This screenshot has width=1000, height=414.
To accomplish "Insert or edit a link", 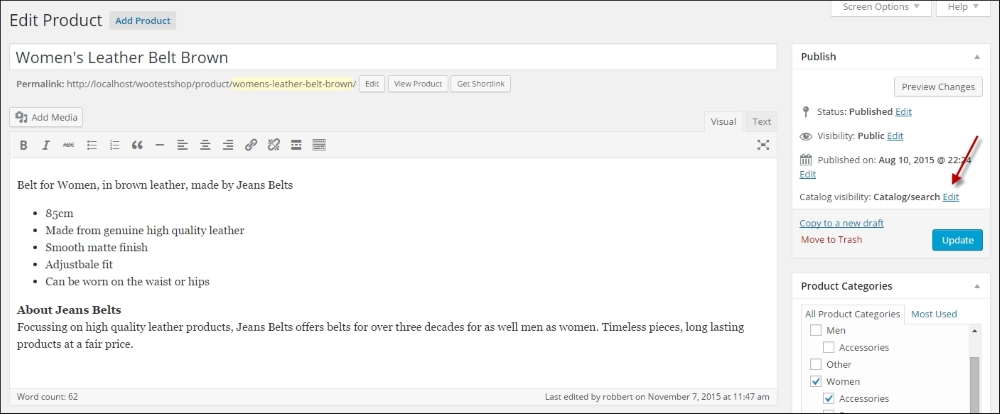I will point(251,145).
